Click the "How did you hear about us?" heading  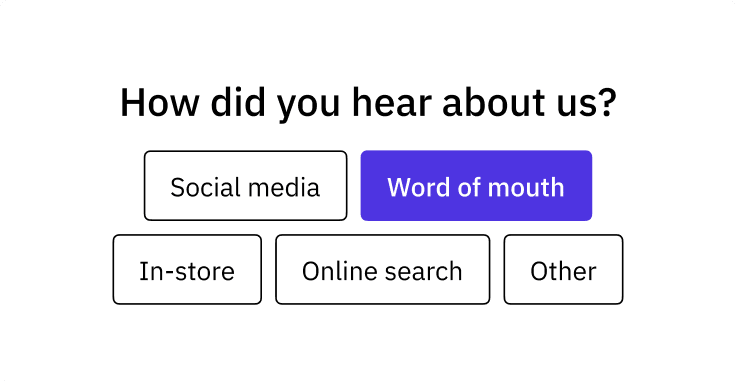368,103
